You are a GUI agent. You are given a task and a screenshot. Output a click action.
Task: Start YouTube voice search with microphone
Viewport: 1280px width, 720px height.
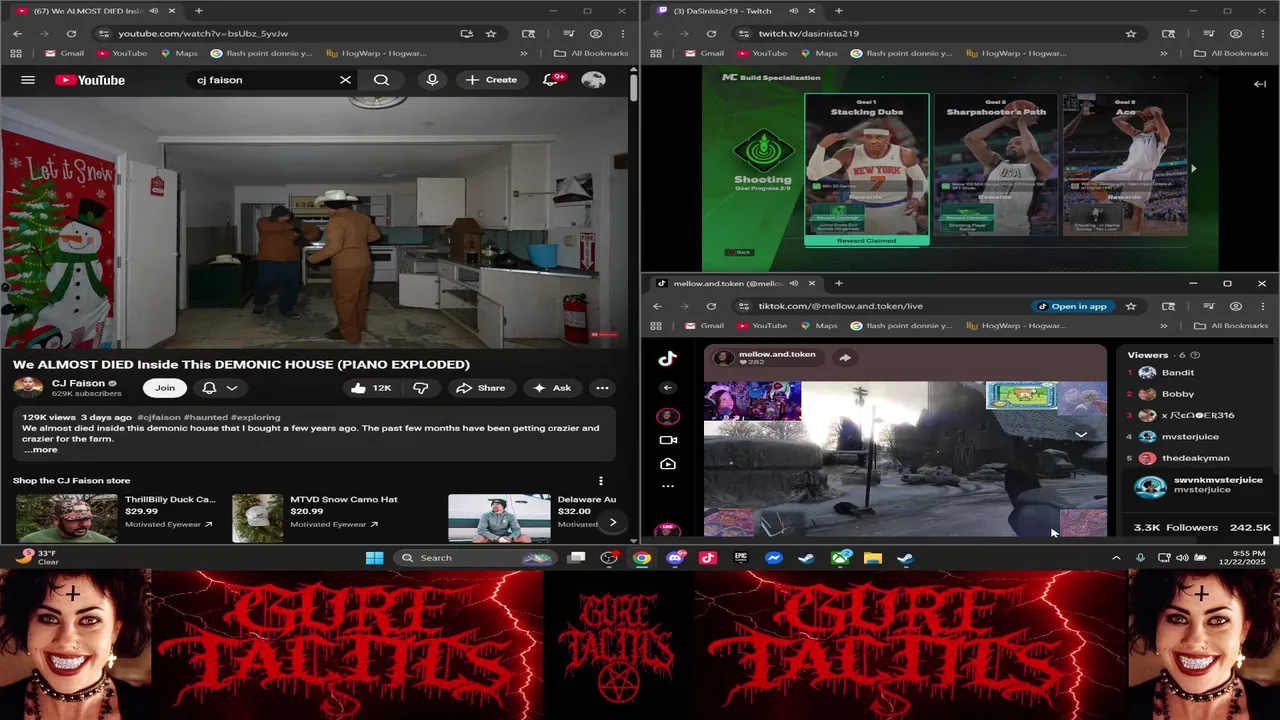click(432, 80)
